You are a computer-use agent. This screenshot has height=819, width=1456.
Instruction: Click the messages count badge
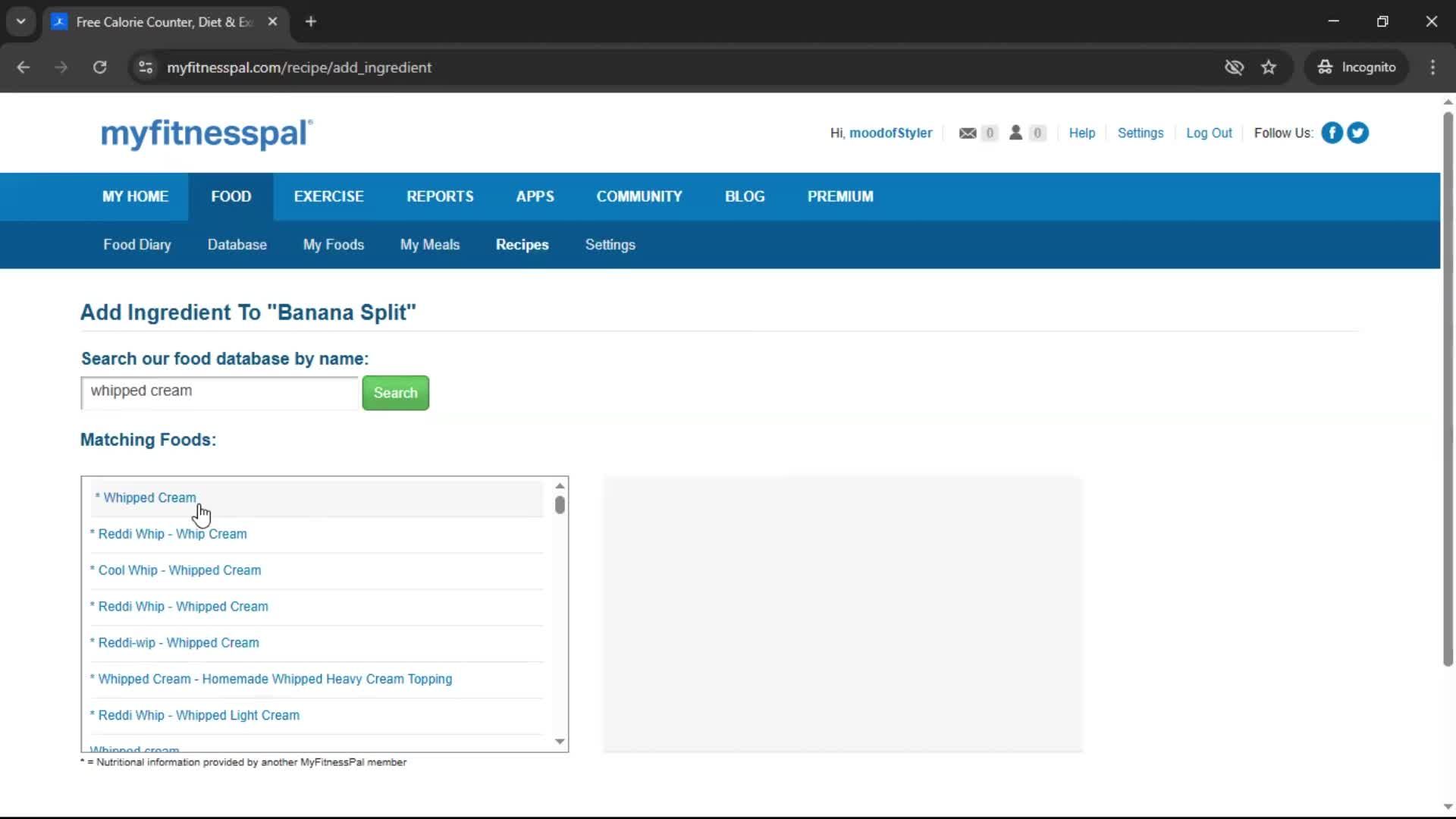click(989, 133)
